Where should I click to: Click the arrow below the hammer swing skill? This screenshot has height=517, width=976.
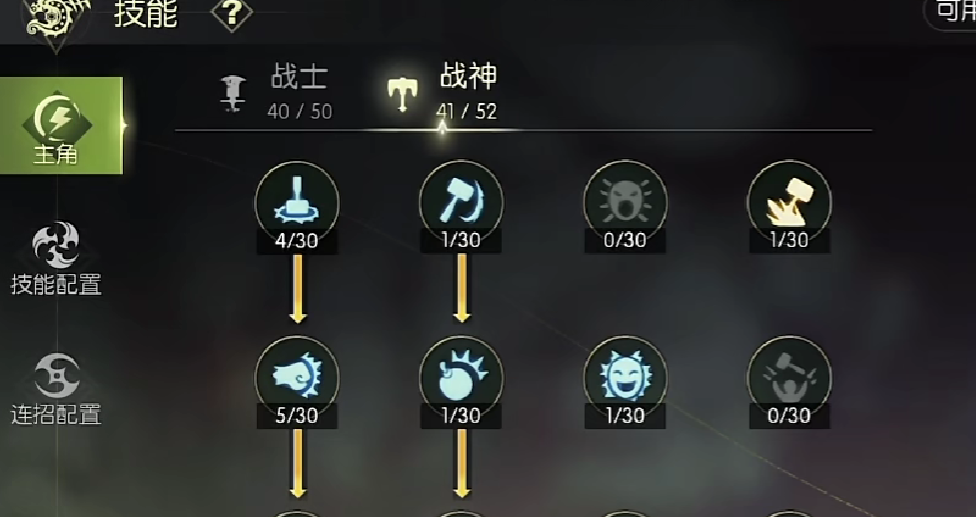point(461,289)
